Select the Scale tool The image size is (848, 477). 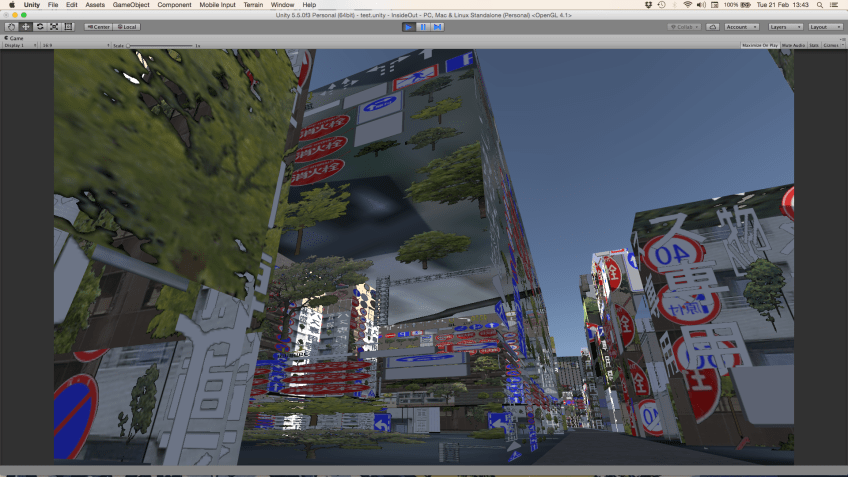click(54, 27)
